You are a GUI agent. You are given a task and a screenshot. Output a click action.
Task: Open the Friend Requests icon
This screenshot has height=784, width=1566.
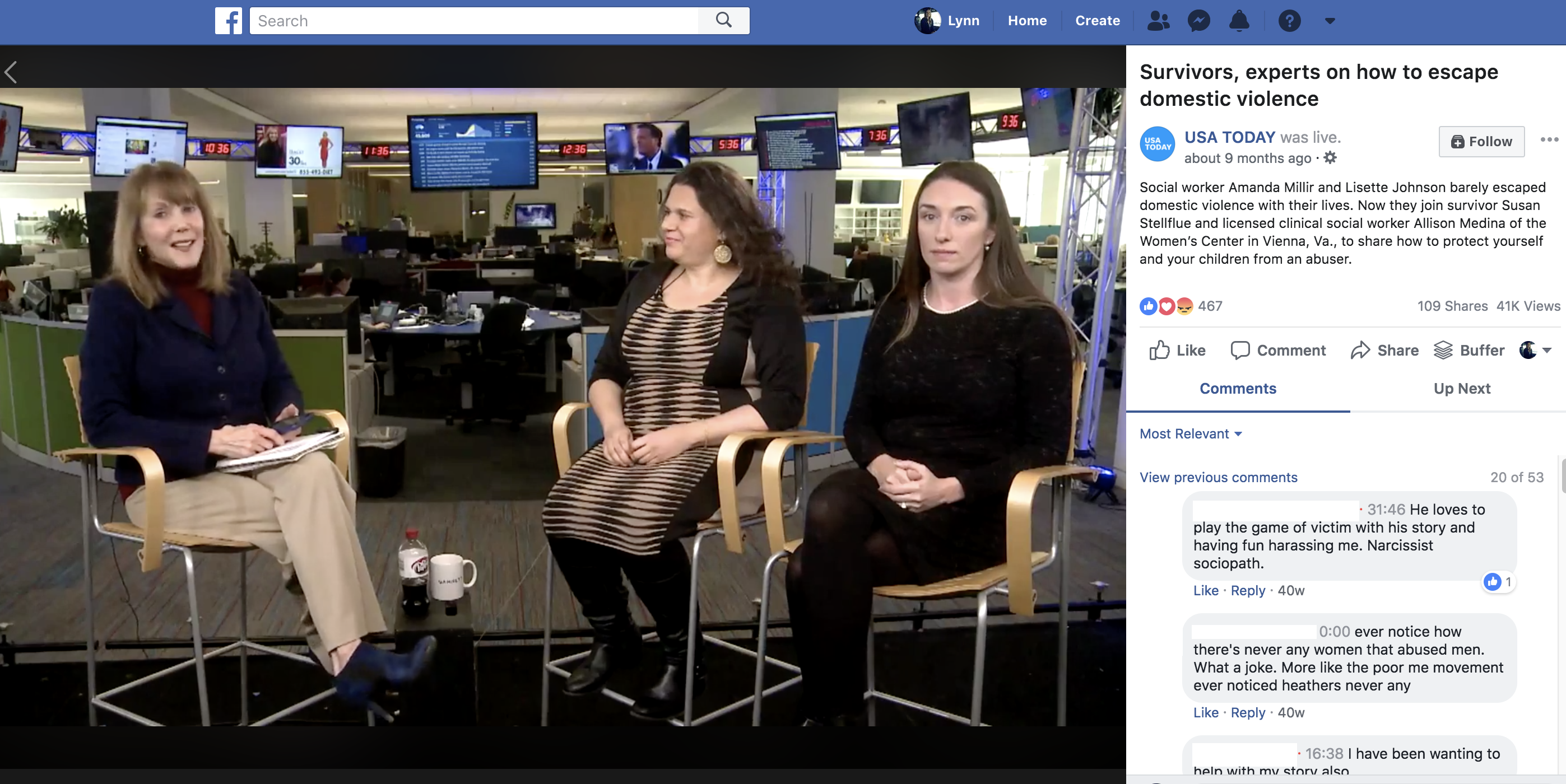click(1158, 21)
